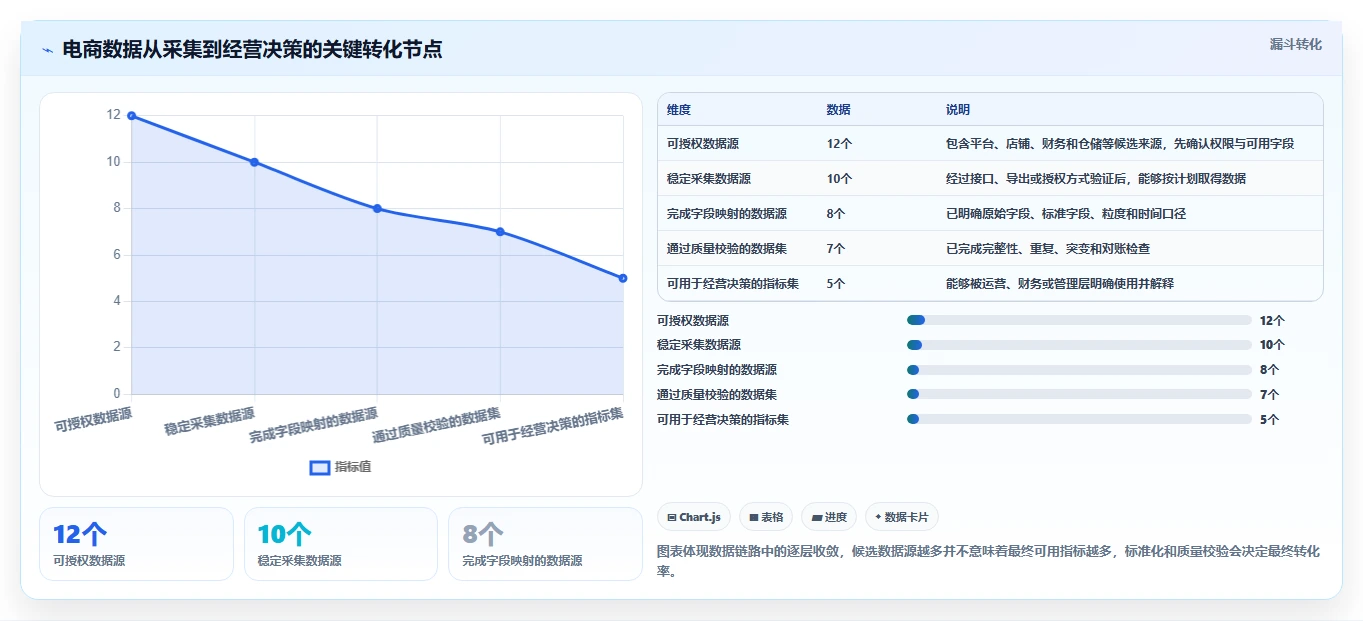Click table value 10个

coord(839,179)
